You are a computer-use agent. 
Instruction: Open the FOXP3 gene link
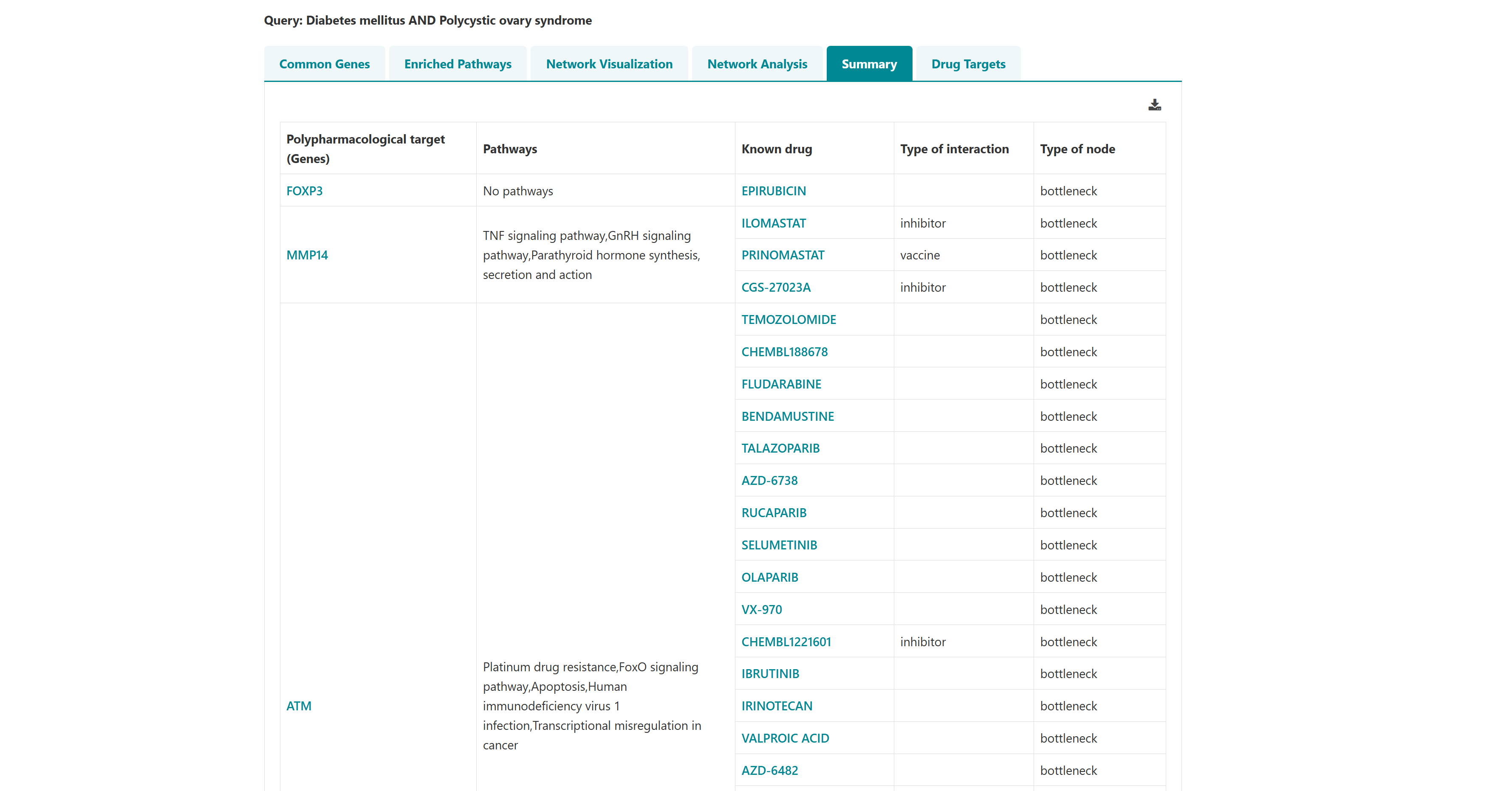304,191
